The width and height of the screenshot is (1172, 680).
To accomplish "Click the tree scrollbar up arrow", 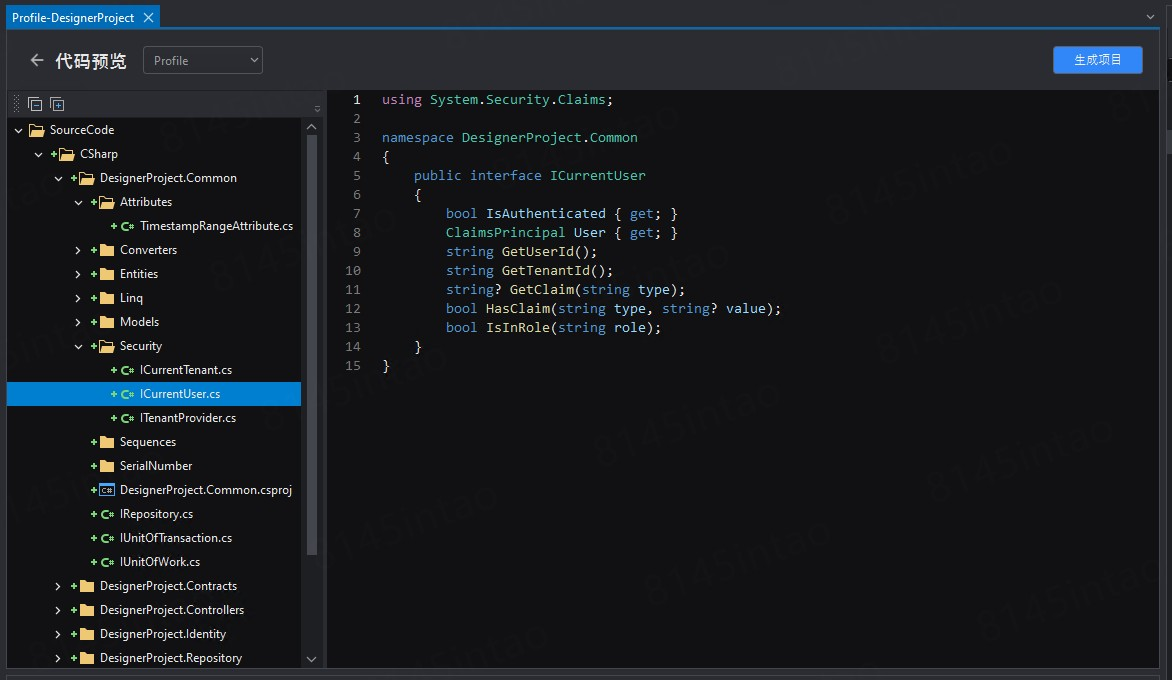I will (312, 127).
